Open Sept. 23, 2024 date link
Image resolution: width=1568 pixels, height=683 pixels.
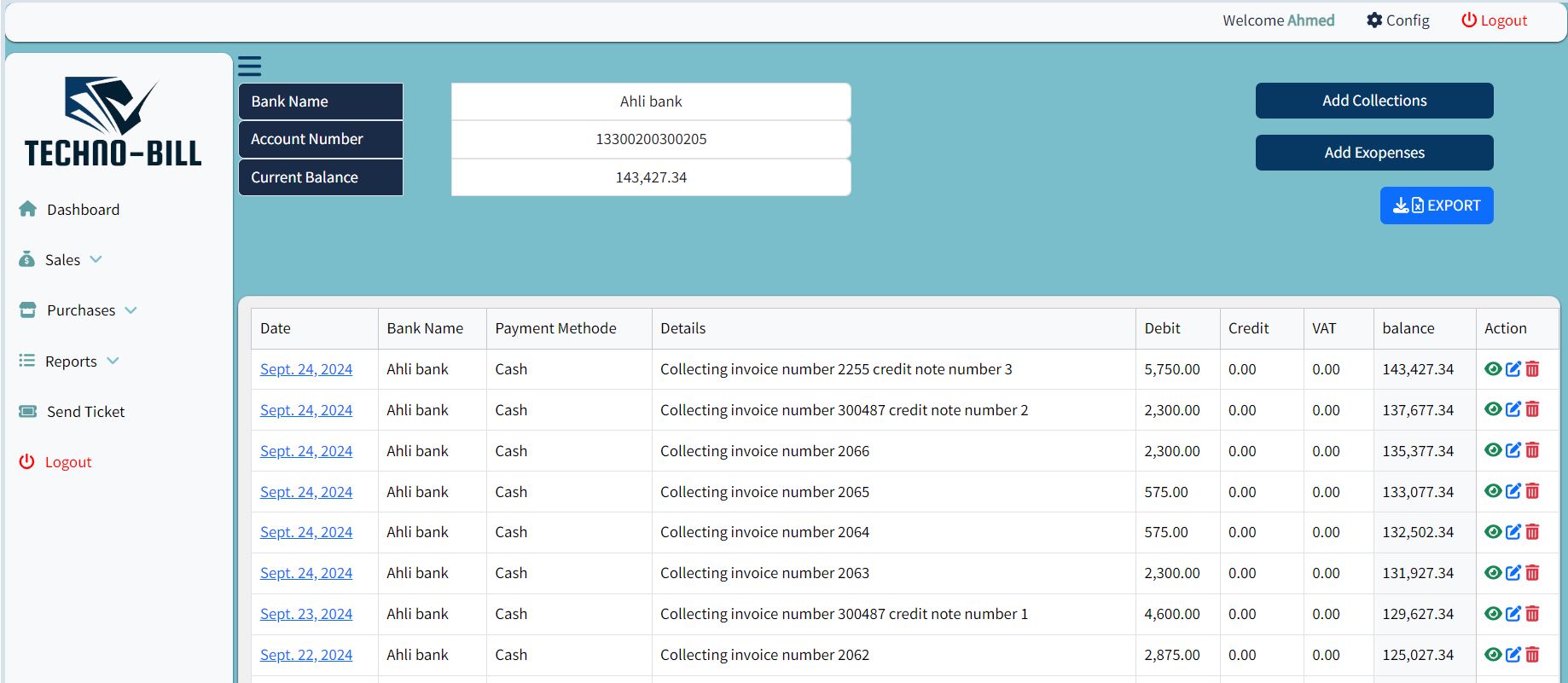pos(306,614)
